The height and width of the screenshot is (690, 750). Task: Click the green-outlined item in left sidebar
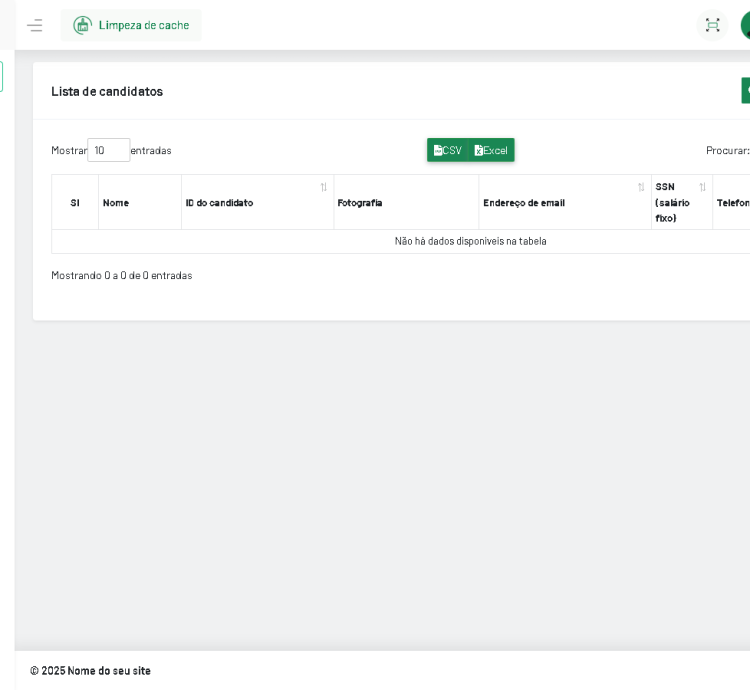(x=1, y=77)
